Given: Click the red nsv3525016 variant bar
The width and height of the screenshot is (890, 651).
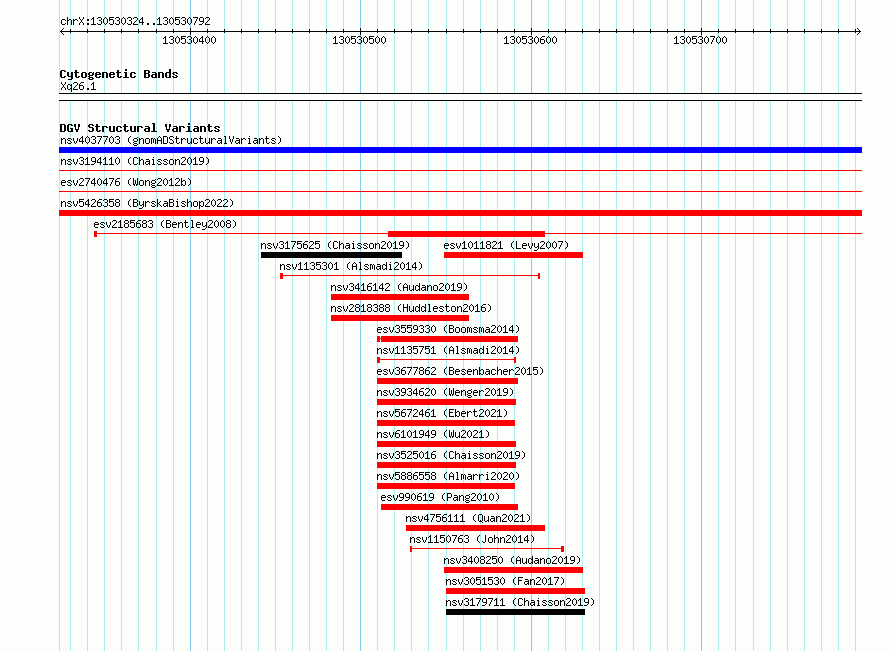Looking at the screenshot, I should point(447,465).
